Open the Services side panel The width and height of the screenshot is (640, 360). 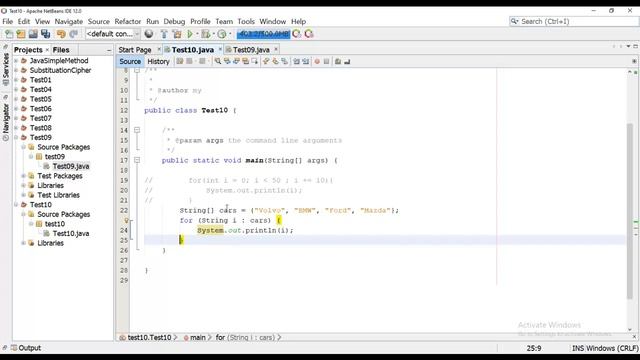[6, 68]
